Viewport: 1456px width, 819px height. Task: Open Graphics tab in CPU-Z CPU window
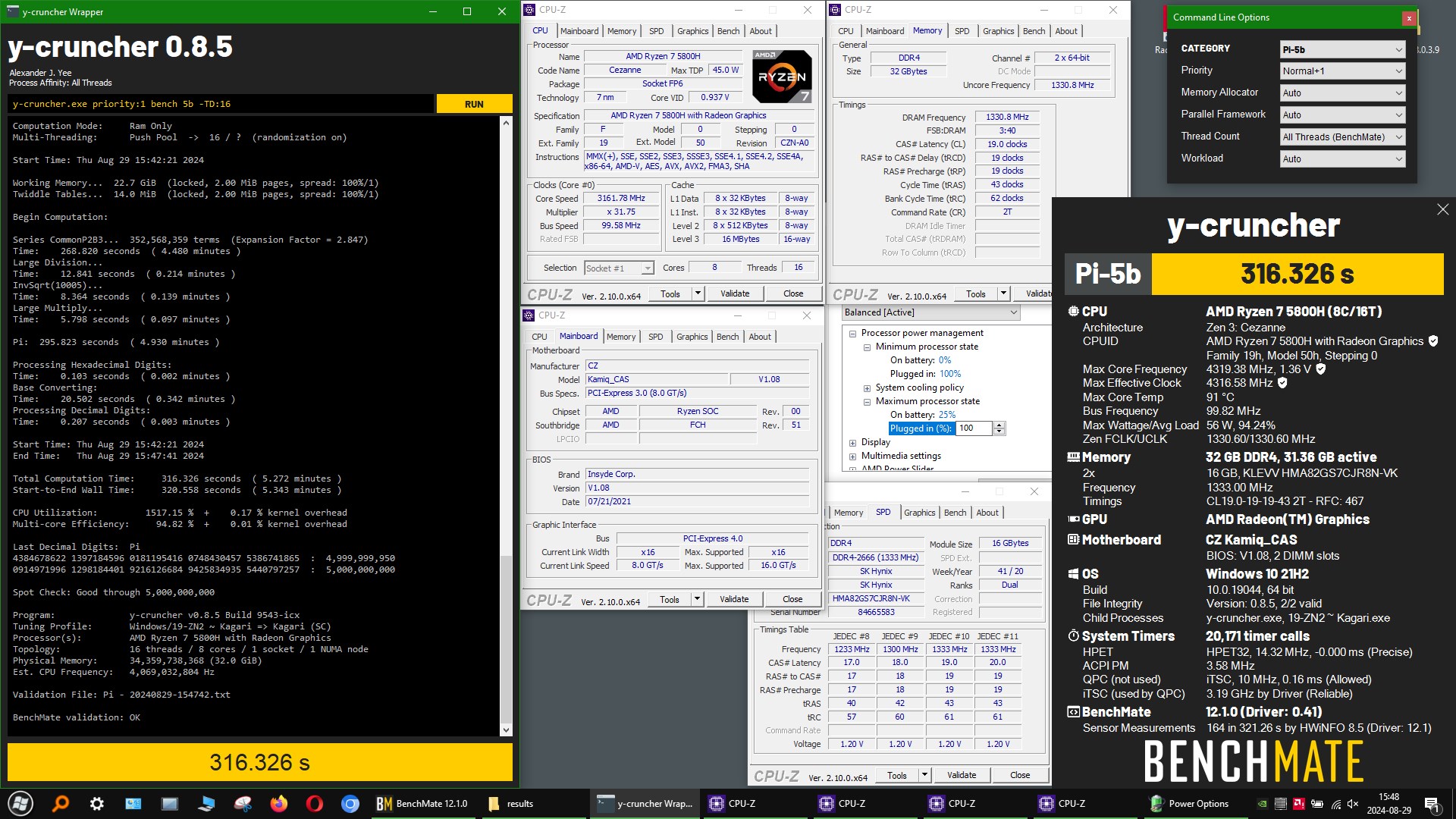click(692, 31)
